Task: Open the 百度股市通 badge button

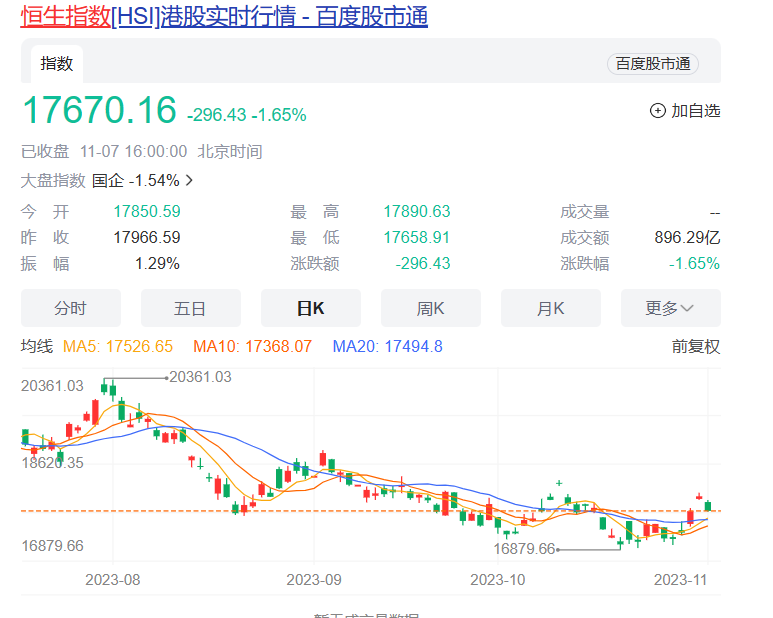Action: [x=653, y=64]
